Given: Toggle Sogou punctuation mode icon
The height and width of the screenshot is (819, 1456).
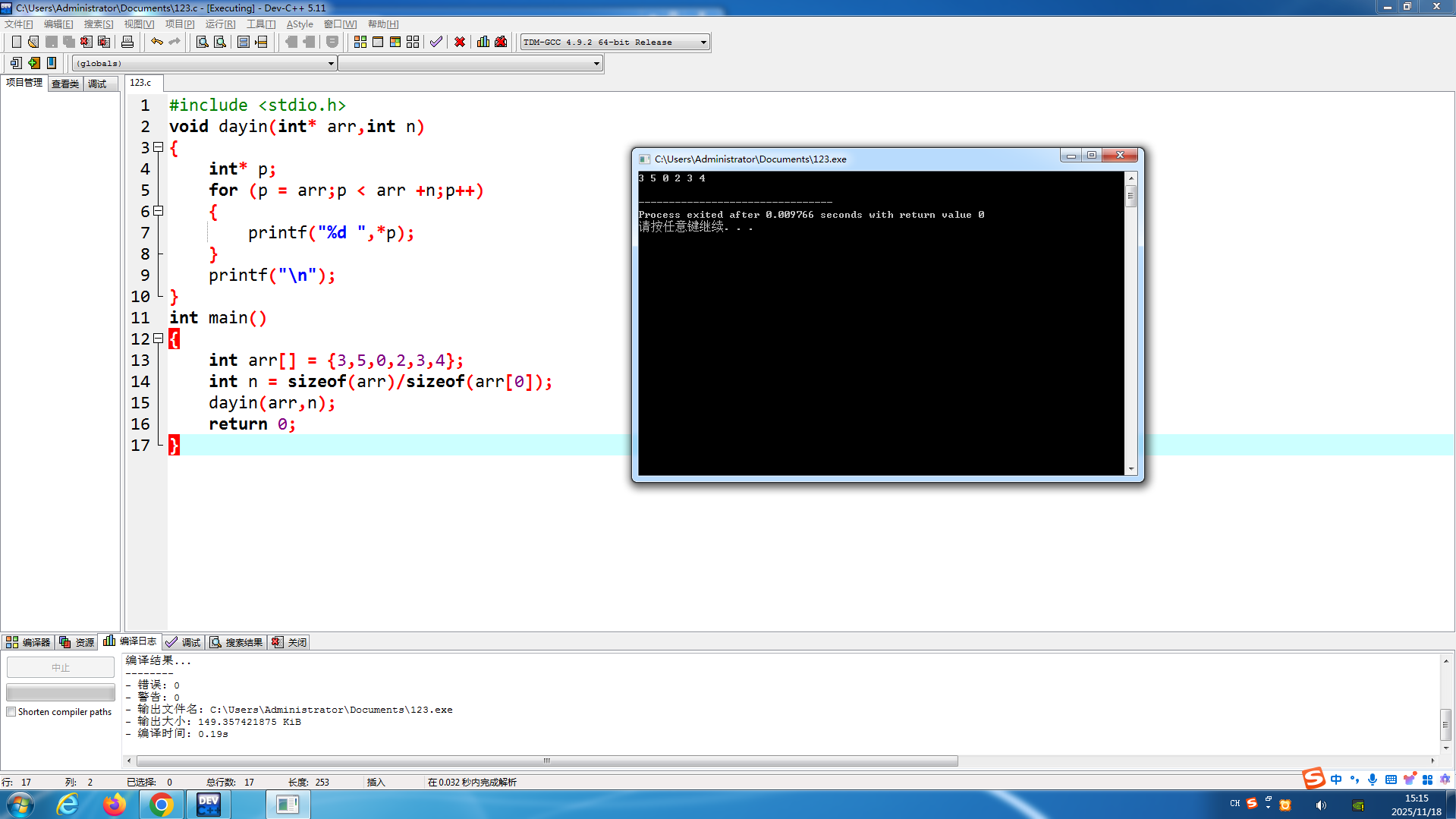Looking at the screenshot, I should [x=1354, y=780].
